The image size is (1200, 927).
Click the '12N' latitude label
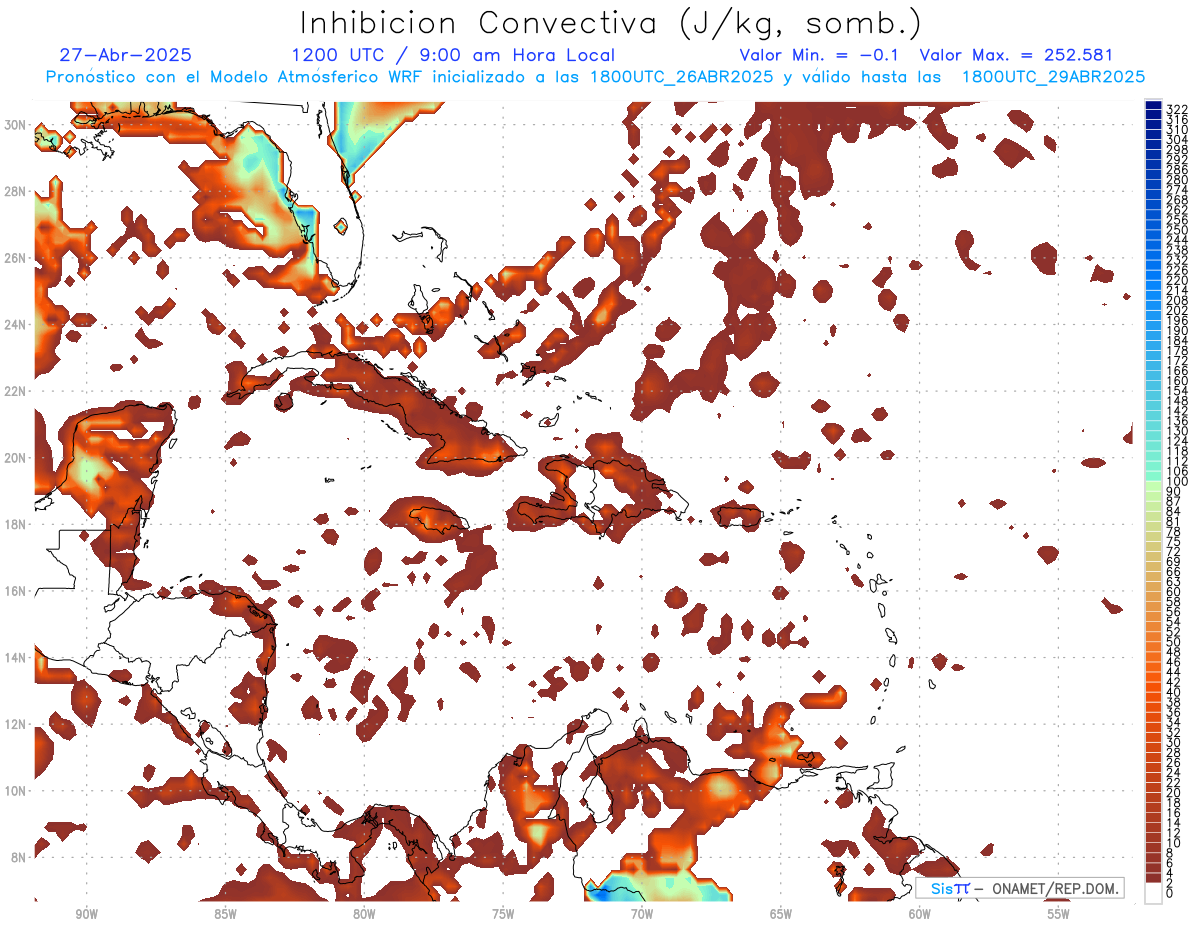coord(16,723)
